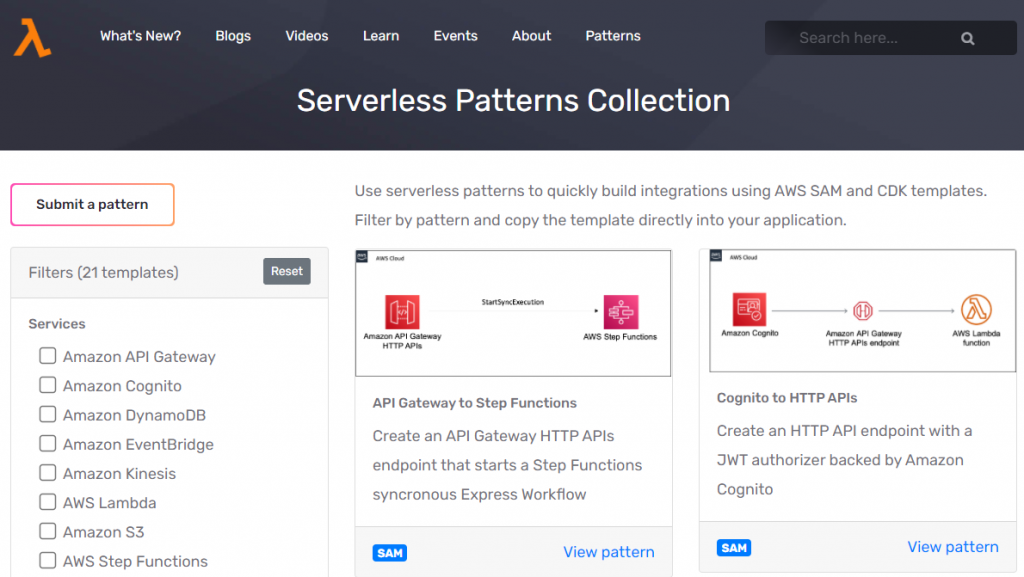Click the SAM badge on Cognito pattern

click(734, 547)
